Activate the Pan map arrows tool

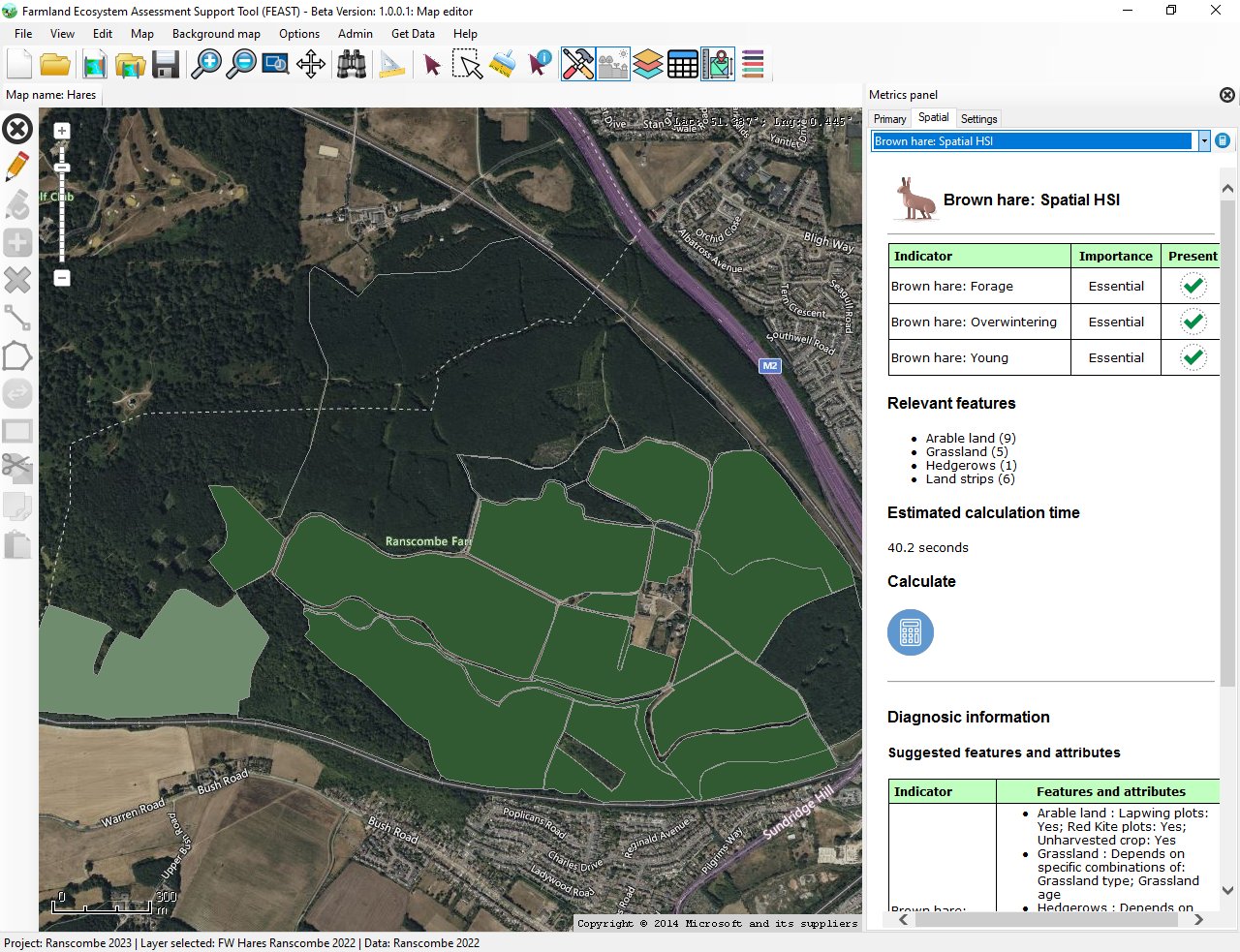pyautogui.click(x=311, y=65)
